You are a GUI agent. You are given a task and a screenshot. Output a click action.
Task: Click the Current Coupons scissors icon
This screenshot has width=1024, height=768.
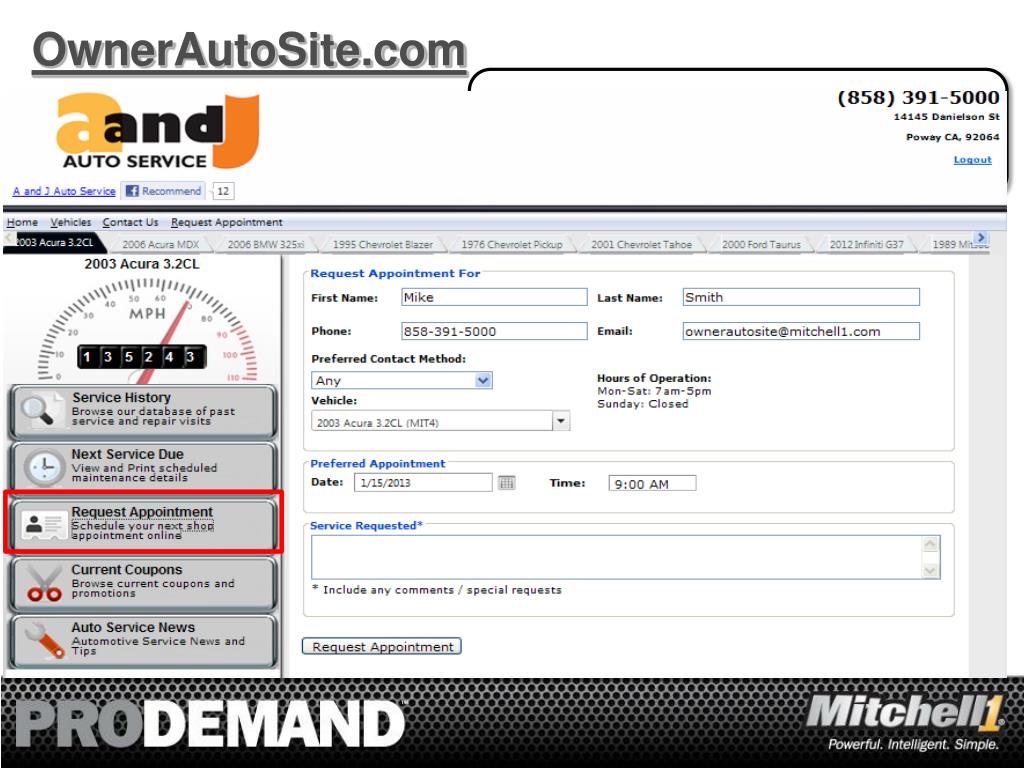(x=44, y=583)
